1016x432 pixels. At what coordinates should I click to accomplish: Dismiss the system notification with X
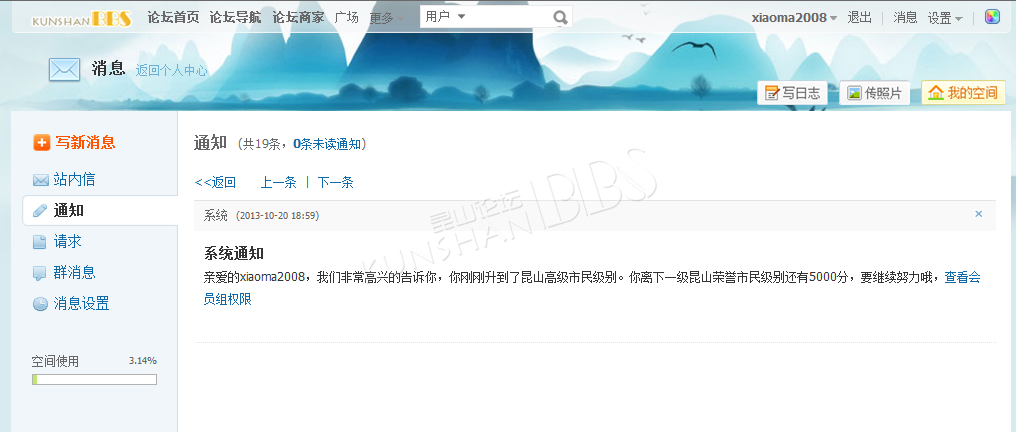click(x=978, y=214)
